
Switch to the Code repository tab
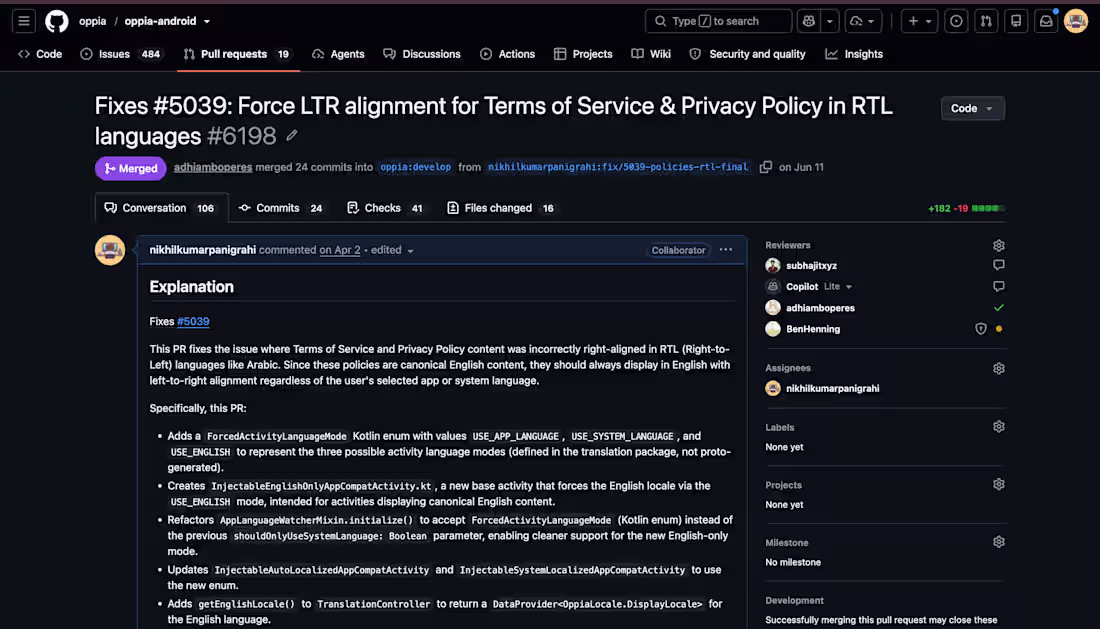tap(40, 54)
